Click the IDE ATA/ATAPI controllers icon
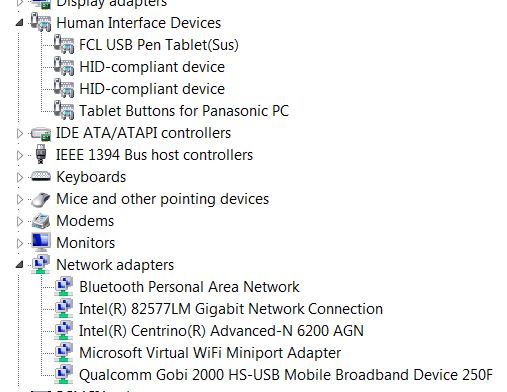 (41, 133)
